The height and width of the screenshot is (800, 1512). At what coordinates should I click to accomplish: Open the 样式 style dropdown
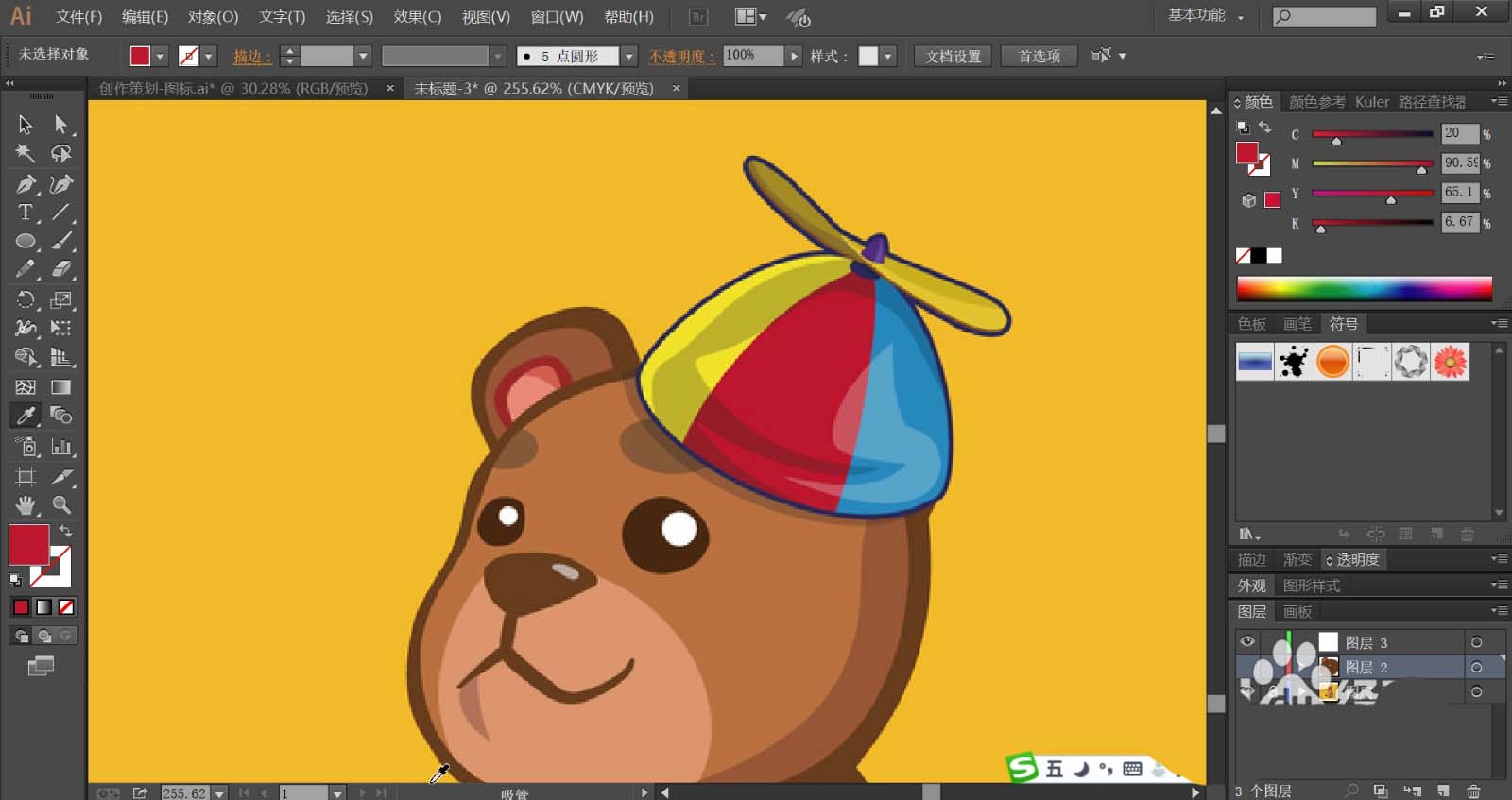pos(888,57)
